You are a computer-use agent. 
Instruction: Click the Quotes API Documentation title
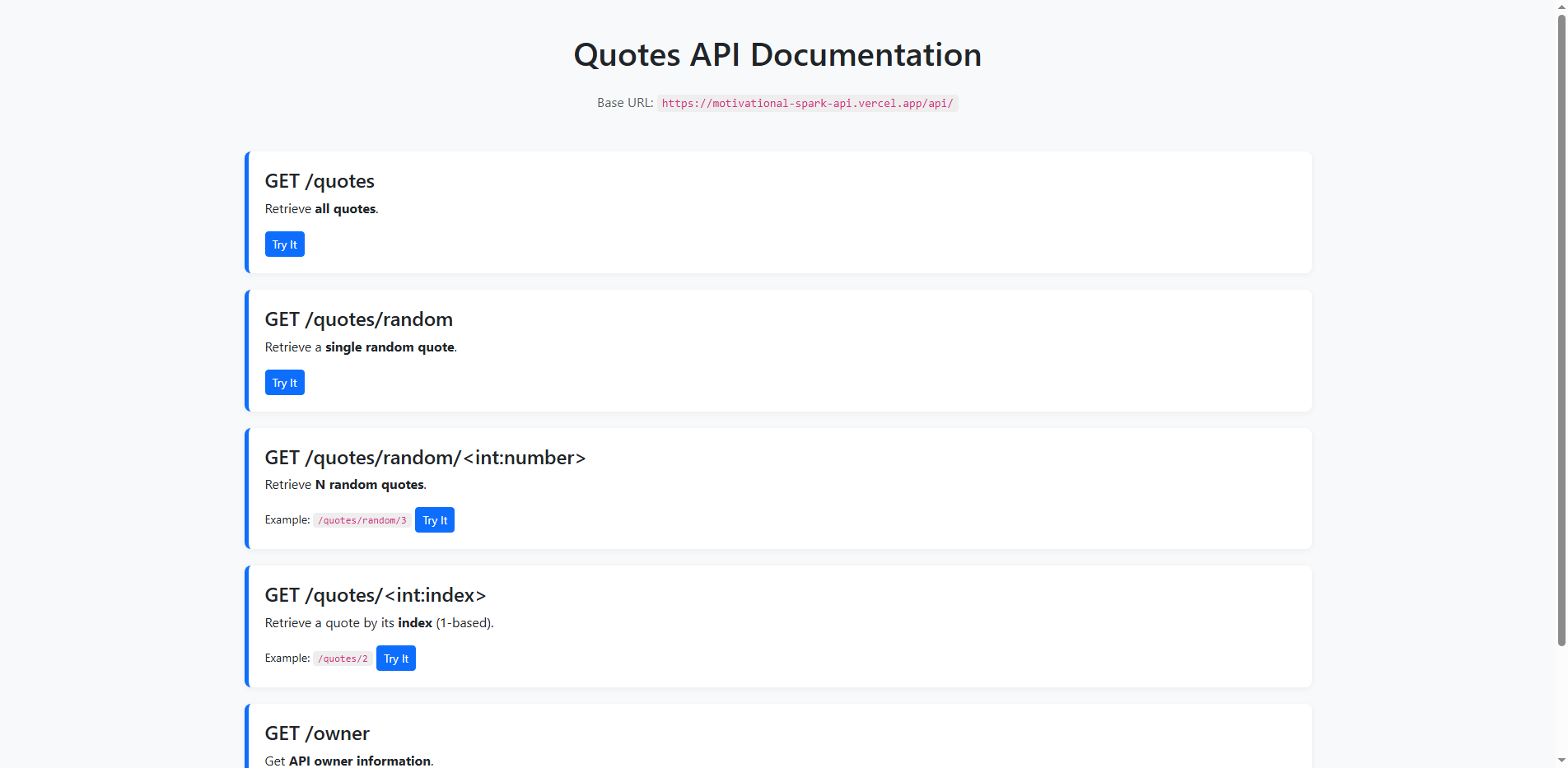[777, 54]
